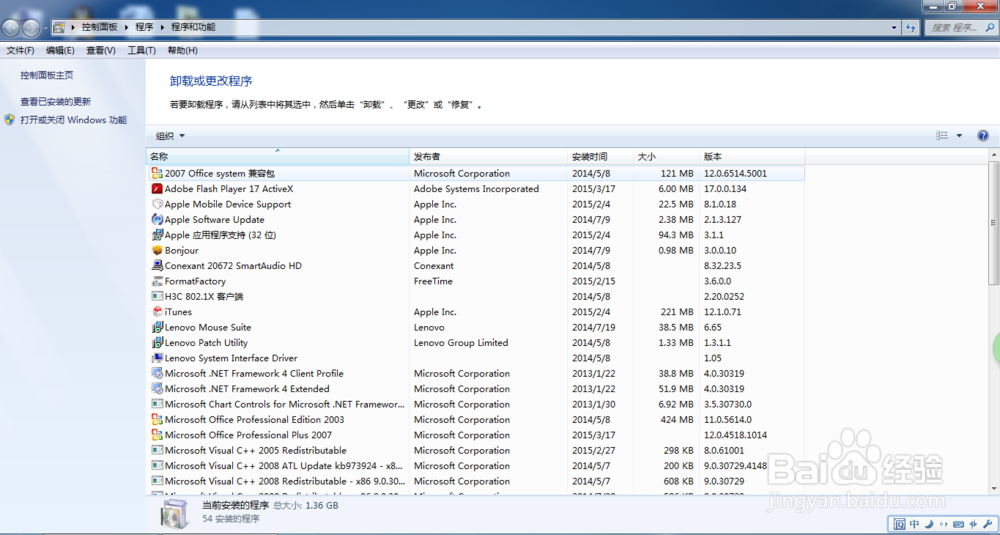Viewport: 1000px width, 535px height.
Task: Open the 工具(T) menu
Action: [141, 50]
